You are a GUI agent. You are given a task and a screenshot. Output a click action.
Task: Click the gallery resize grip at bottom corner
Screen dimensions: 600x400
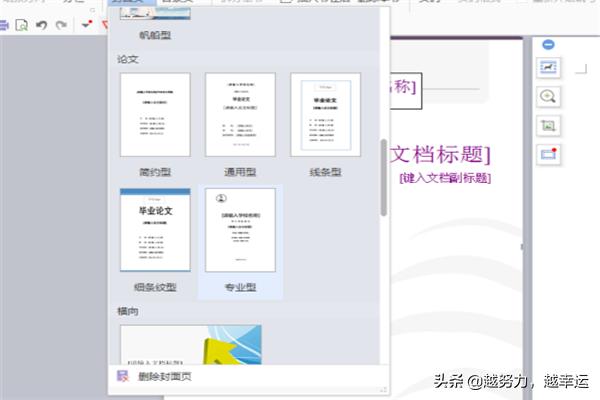pos(382,387)
